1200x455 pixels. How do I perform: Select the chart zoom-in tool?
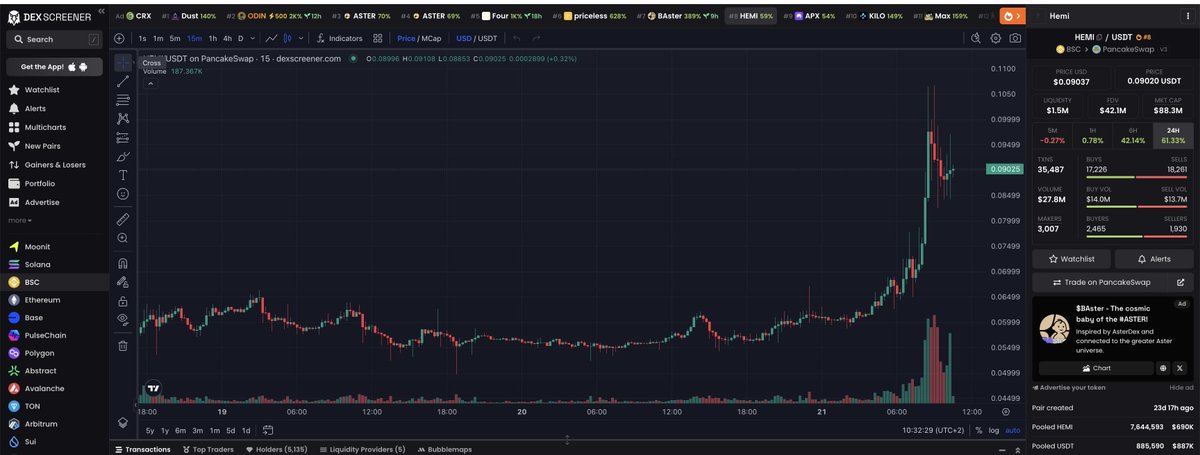[x=123, y=238]
